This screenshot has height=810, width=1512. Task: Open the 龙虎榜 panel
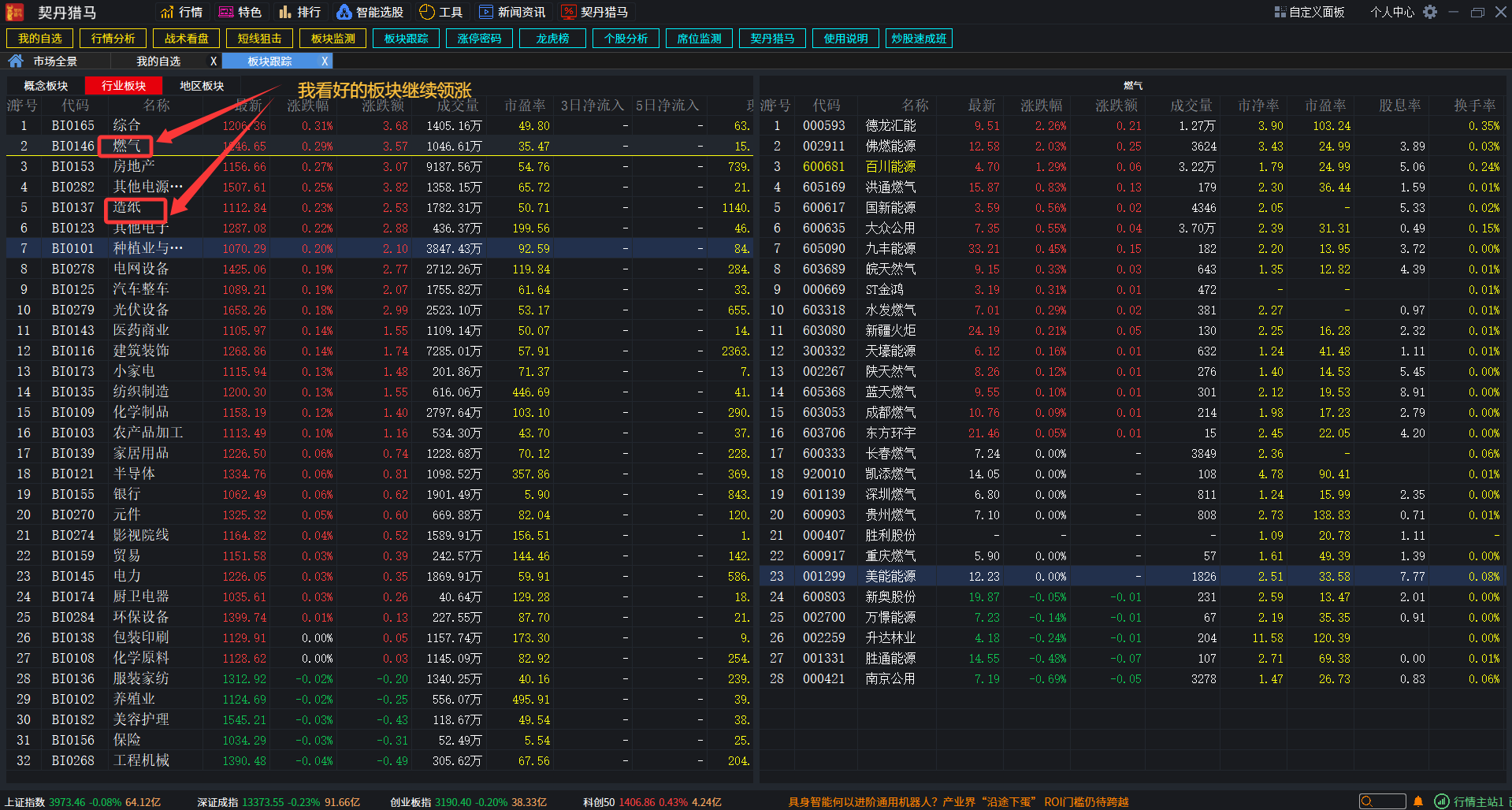pos(552,38)
